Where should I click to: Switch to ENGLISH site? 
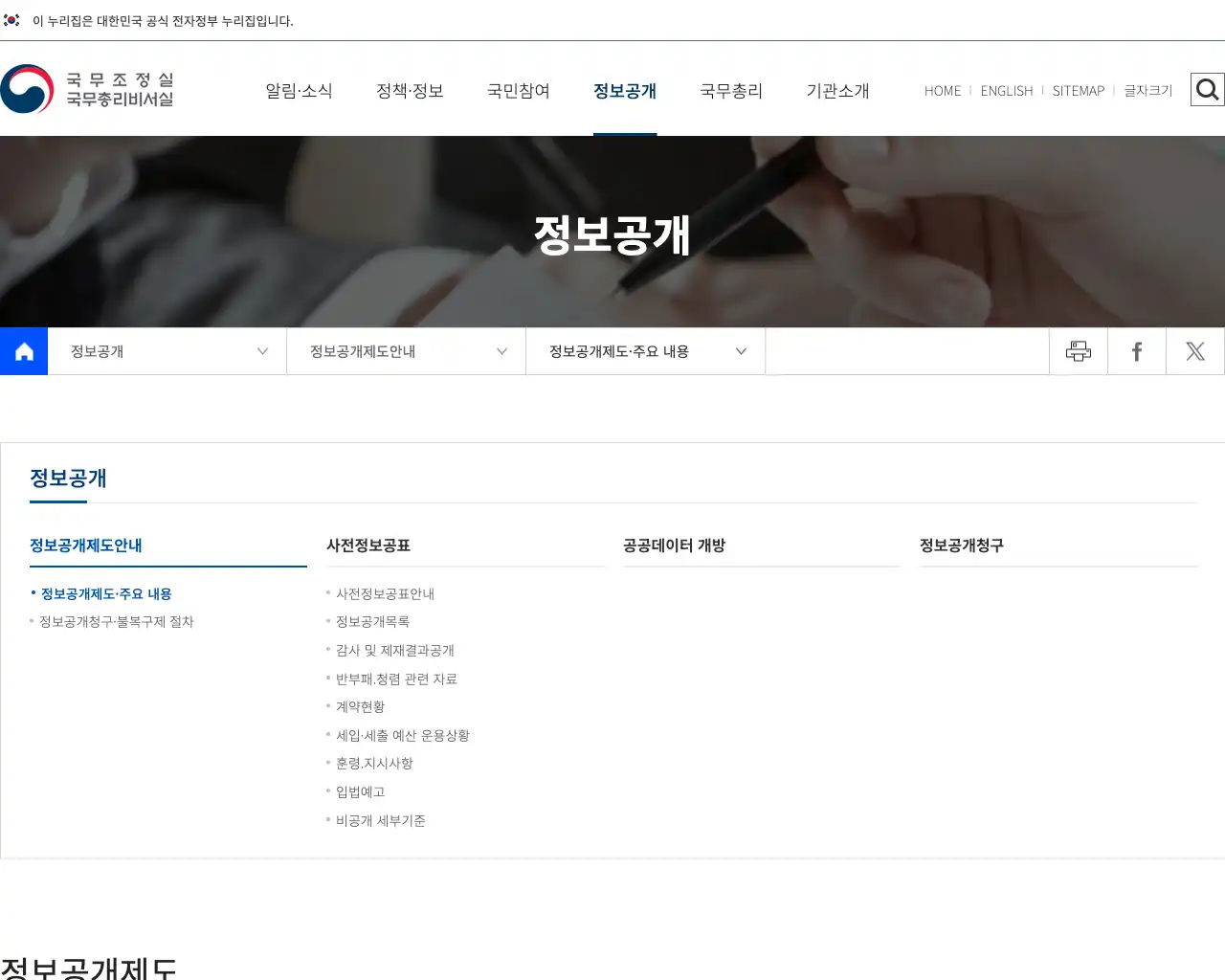pyautogui.click(x=1007, y=91)
